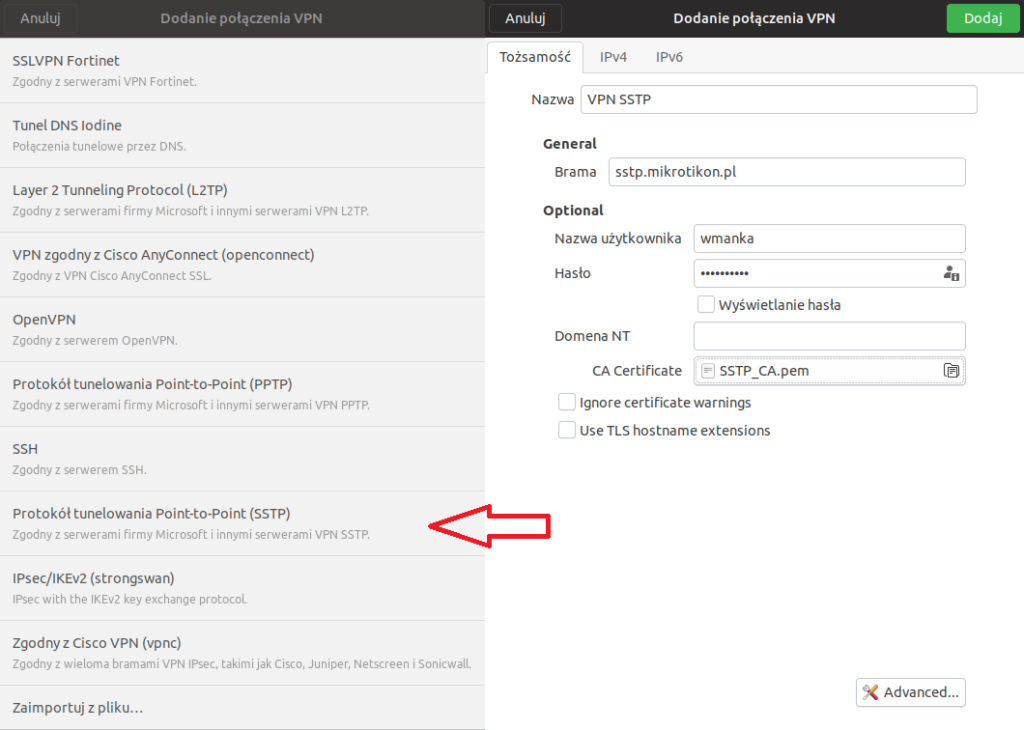The height and width of the screenshot is (730, 1024).
Task: Choose SSH connection type
Action: coord(242,458)
